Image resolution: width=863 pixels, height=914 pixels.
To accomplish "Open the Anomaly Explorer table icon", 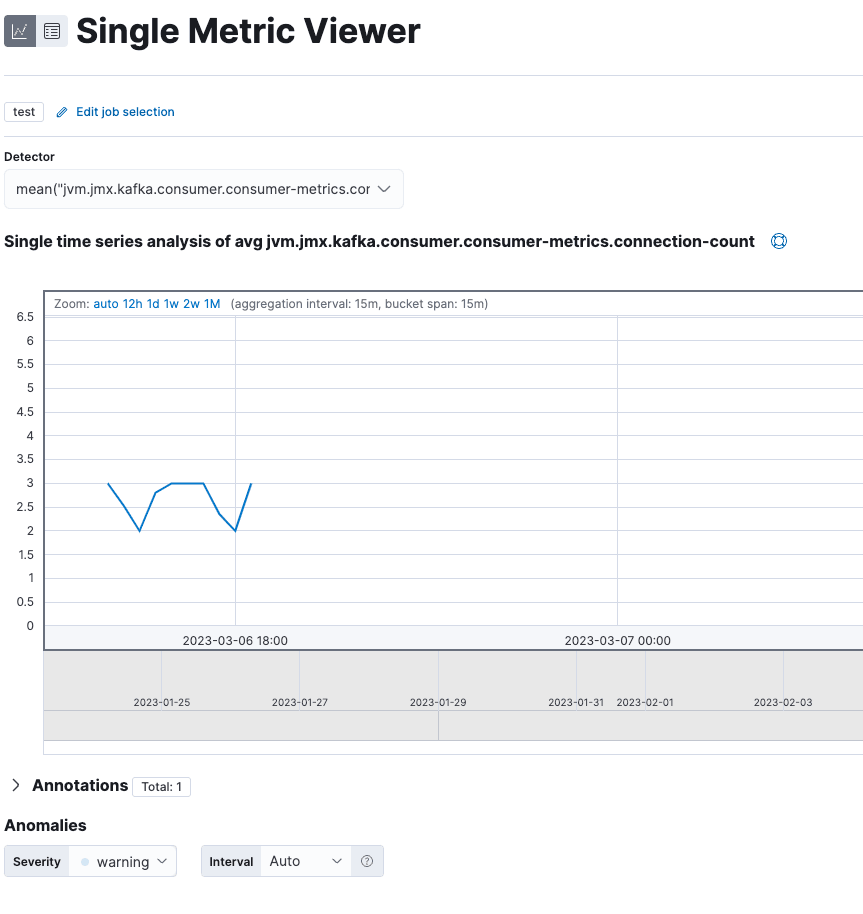I will (52, 32).
